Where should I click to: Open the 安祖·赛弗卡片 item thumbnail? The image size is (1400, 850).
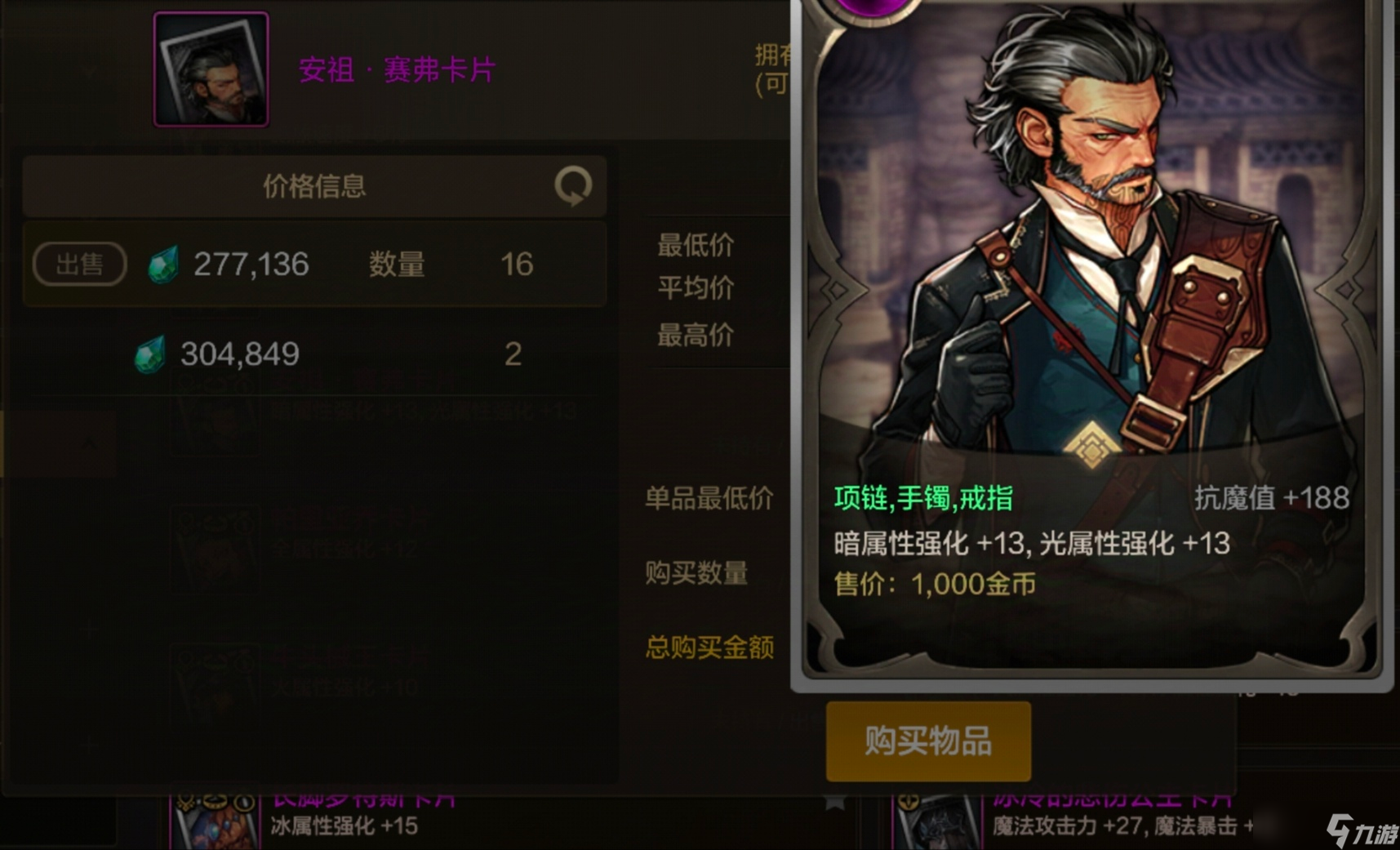point(211,69)
